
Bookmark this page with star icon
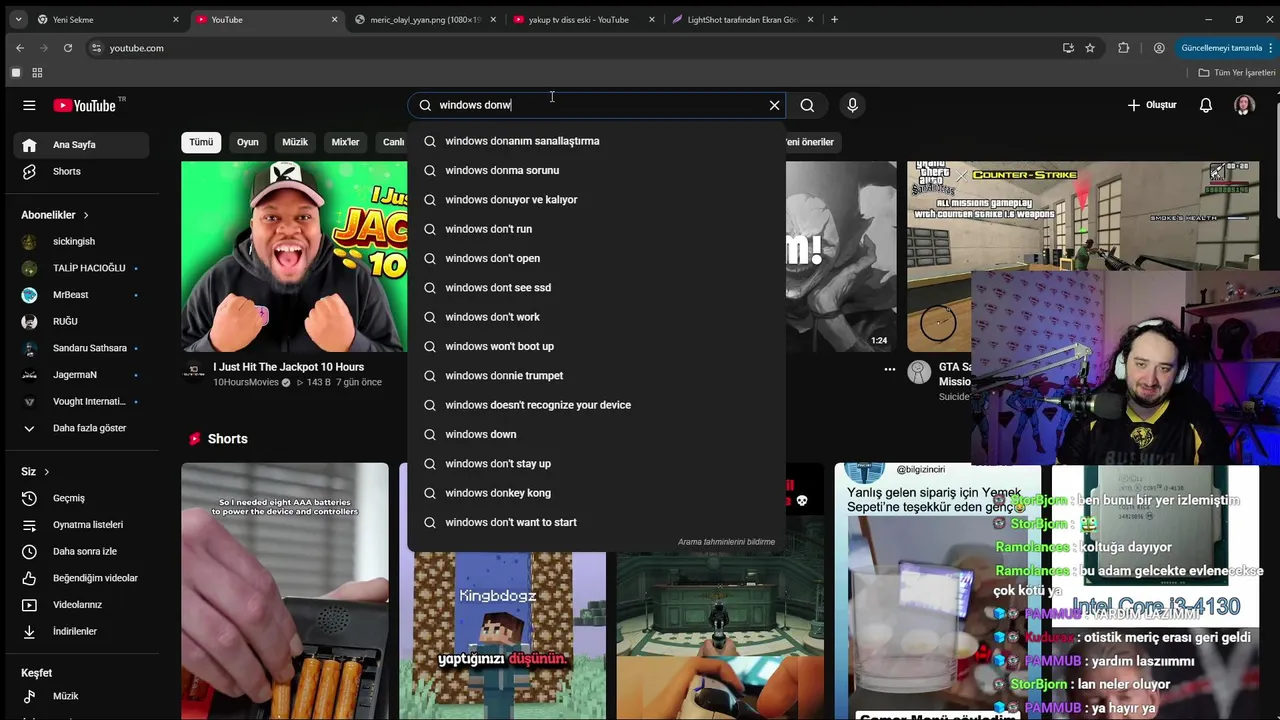1090,48
